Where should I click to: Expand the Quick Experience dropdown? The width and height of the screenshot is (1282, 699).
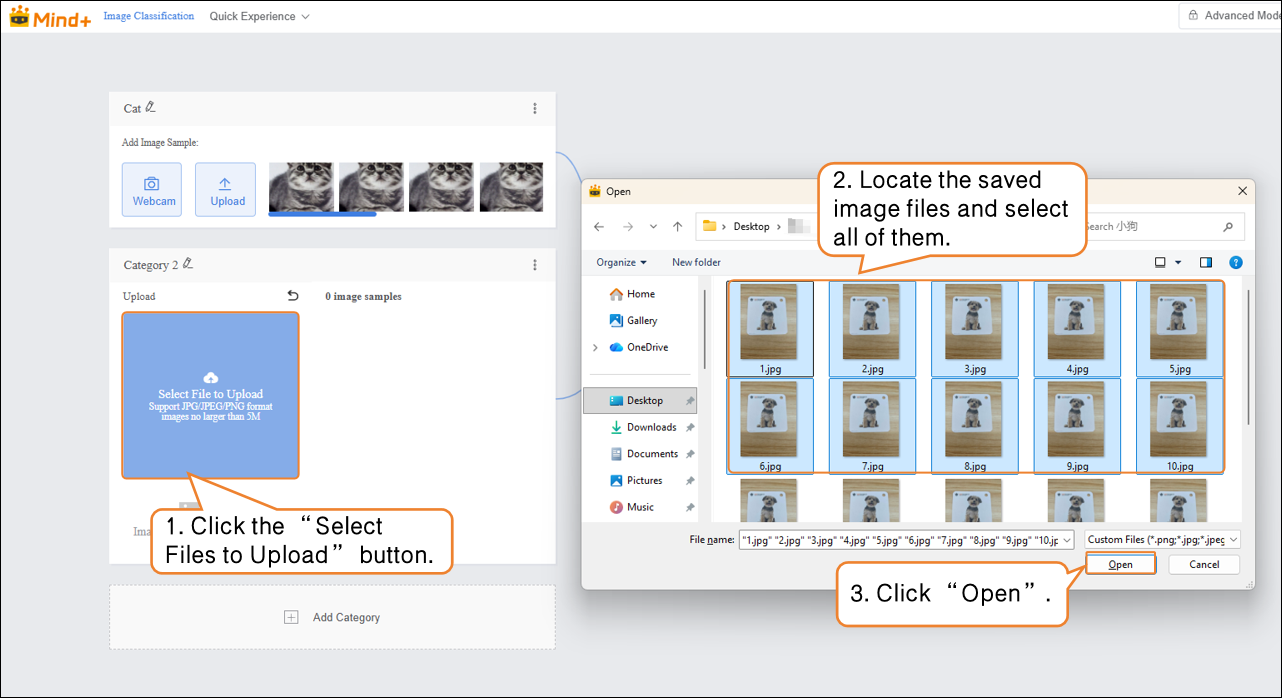[x=259, y=17]
